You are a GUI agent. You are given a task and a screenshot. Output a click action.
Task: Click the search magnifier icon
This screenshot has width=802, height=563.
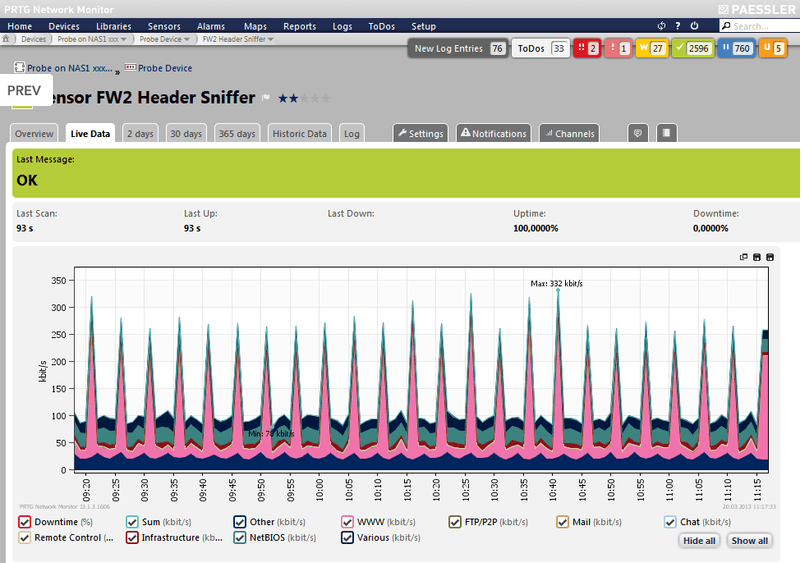(x=726, y=26)
